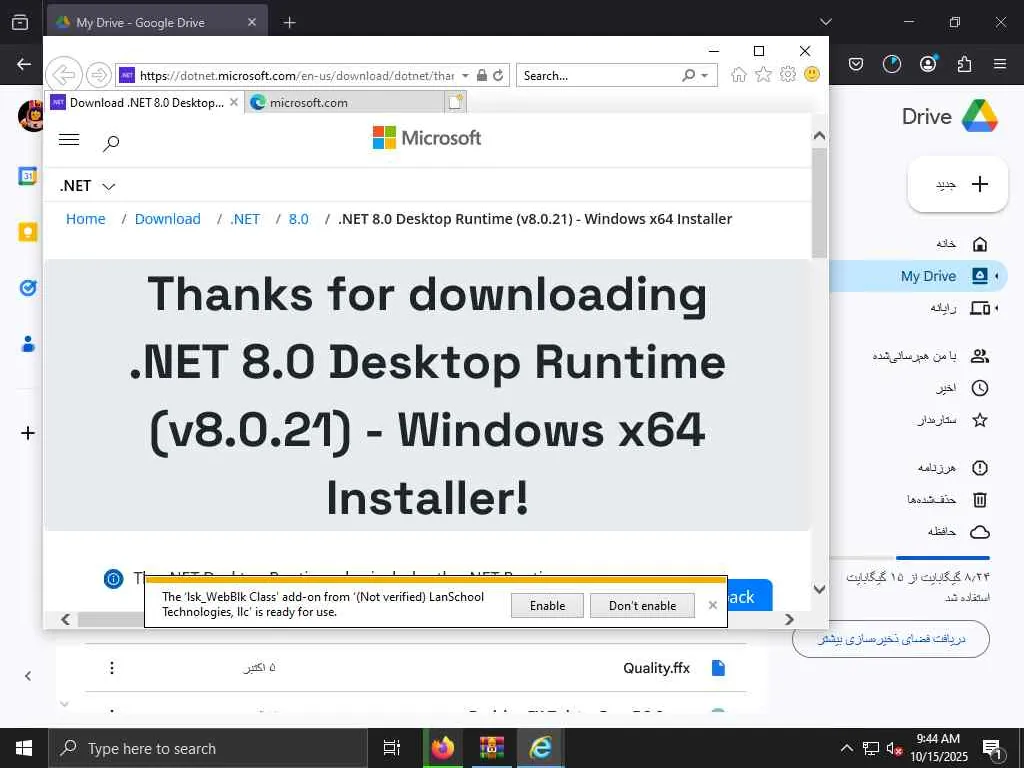Expand Computers tree arrow in Drive sidebar
The width and height of the screenshot is (1024, 768).
tap(997, 308)
